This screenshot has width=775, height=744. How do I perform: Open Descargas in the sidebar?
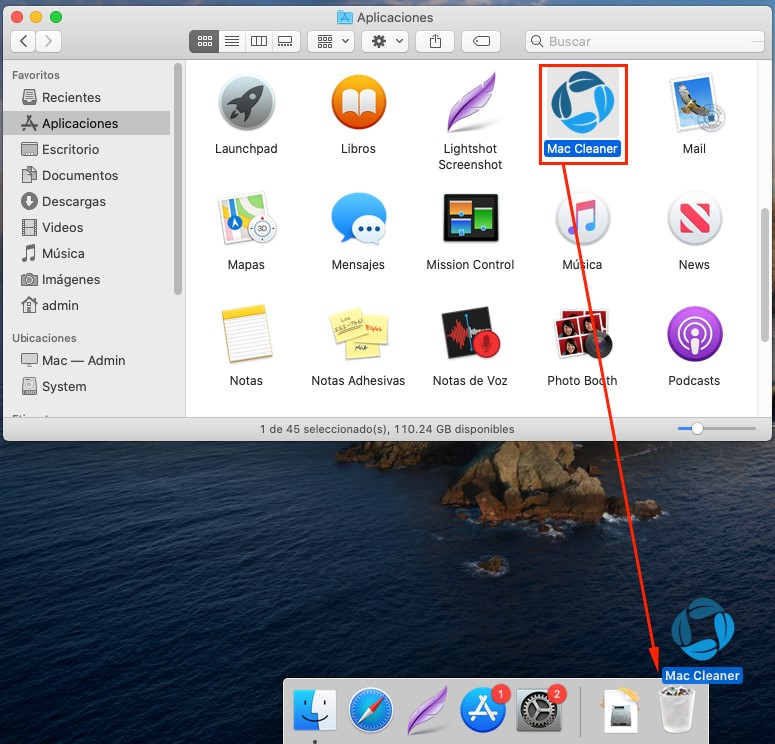click(x=86, y=201)
